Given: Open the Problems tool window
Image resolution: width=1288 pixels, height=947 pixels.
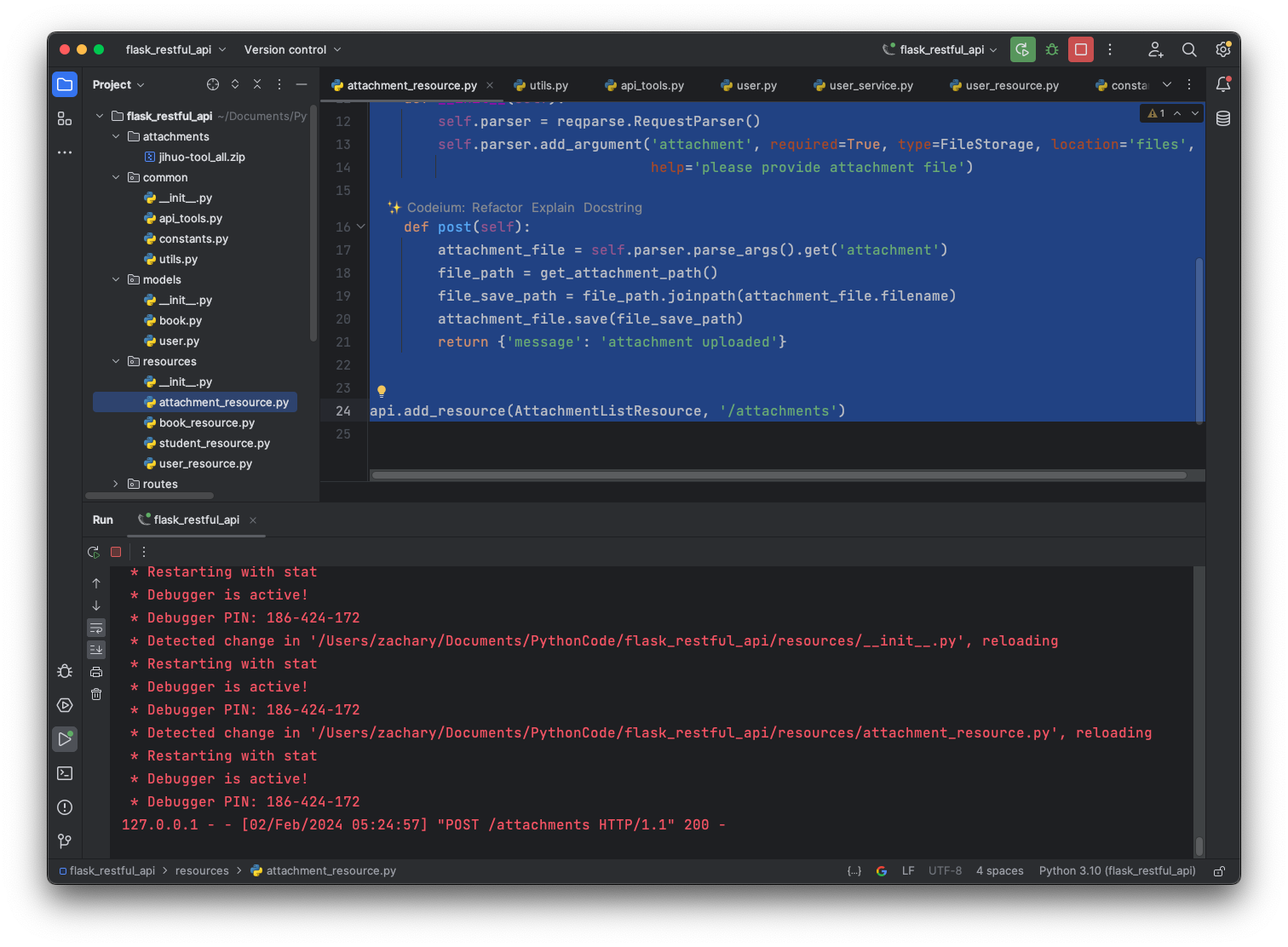Looking at the screenshot, I should click(x=65, y=807).
